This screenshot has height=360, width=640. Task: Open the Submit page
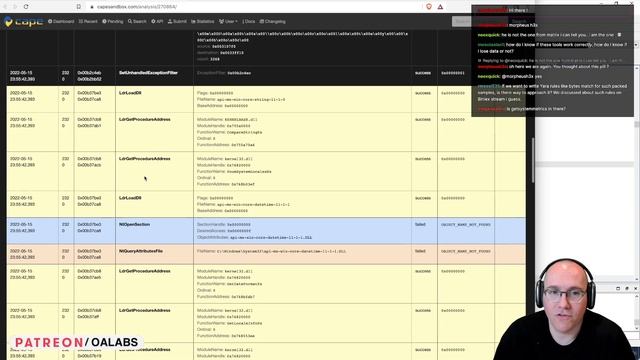(x=177, y=22)
